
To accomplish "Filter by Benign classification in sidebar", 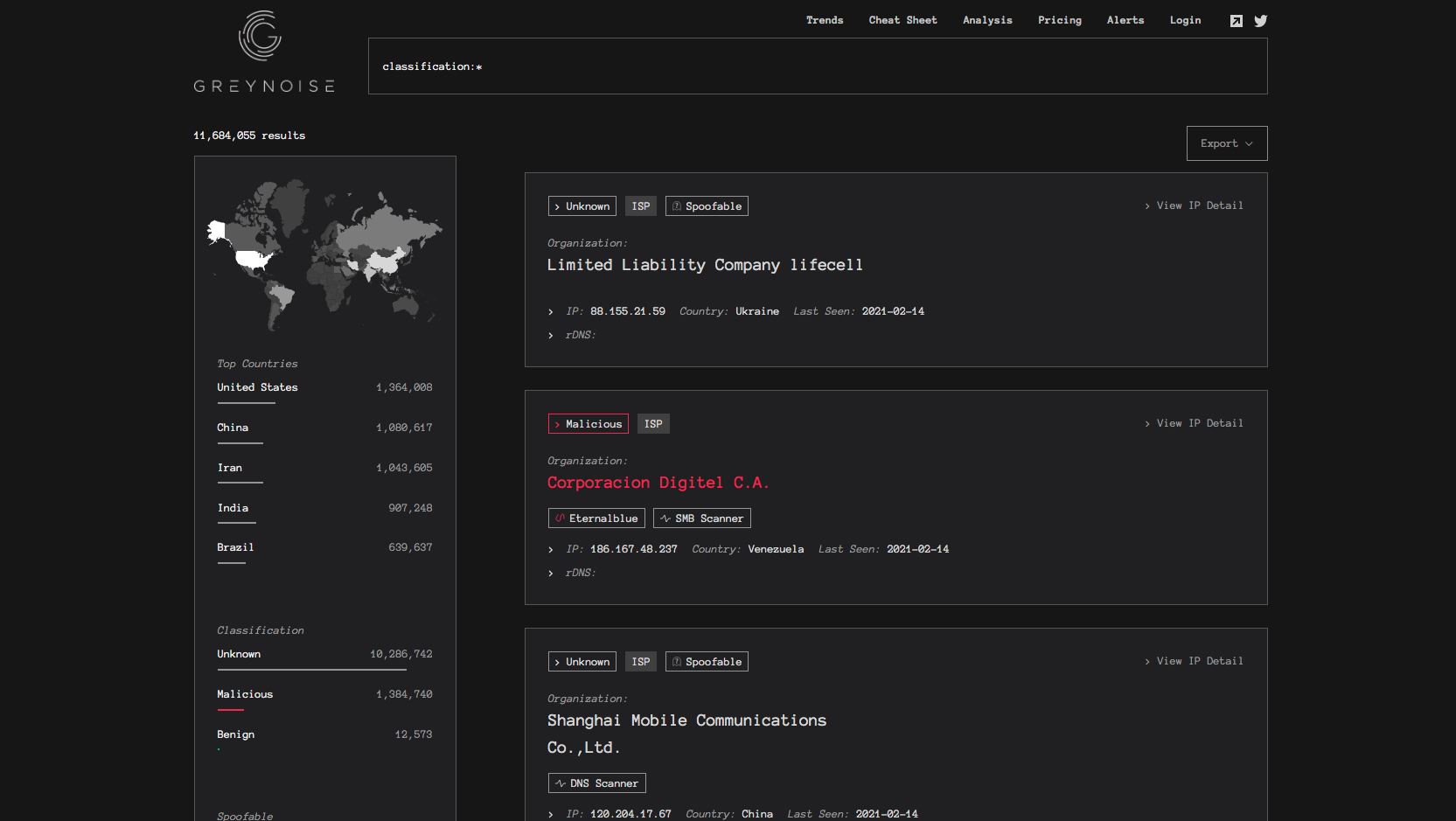I will click(236, 734).
